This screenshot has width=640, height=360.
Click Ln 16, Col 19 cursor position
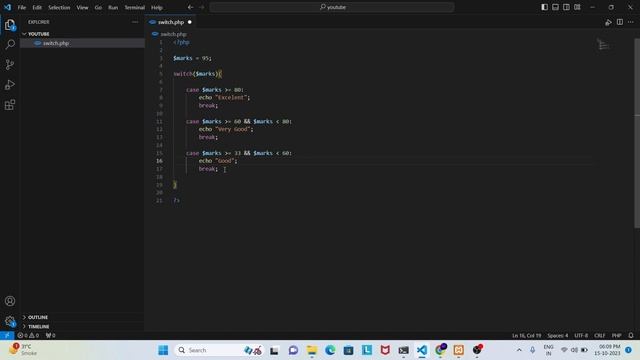point(527,336)
